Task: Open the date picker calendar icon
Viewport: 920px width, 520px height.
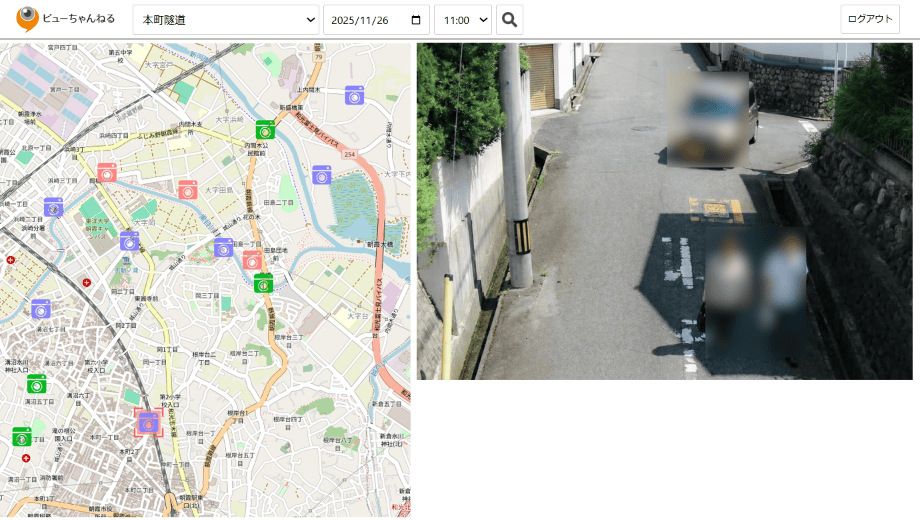Action: (414, 19)
